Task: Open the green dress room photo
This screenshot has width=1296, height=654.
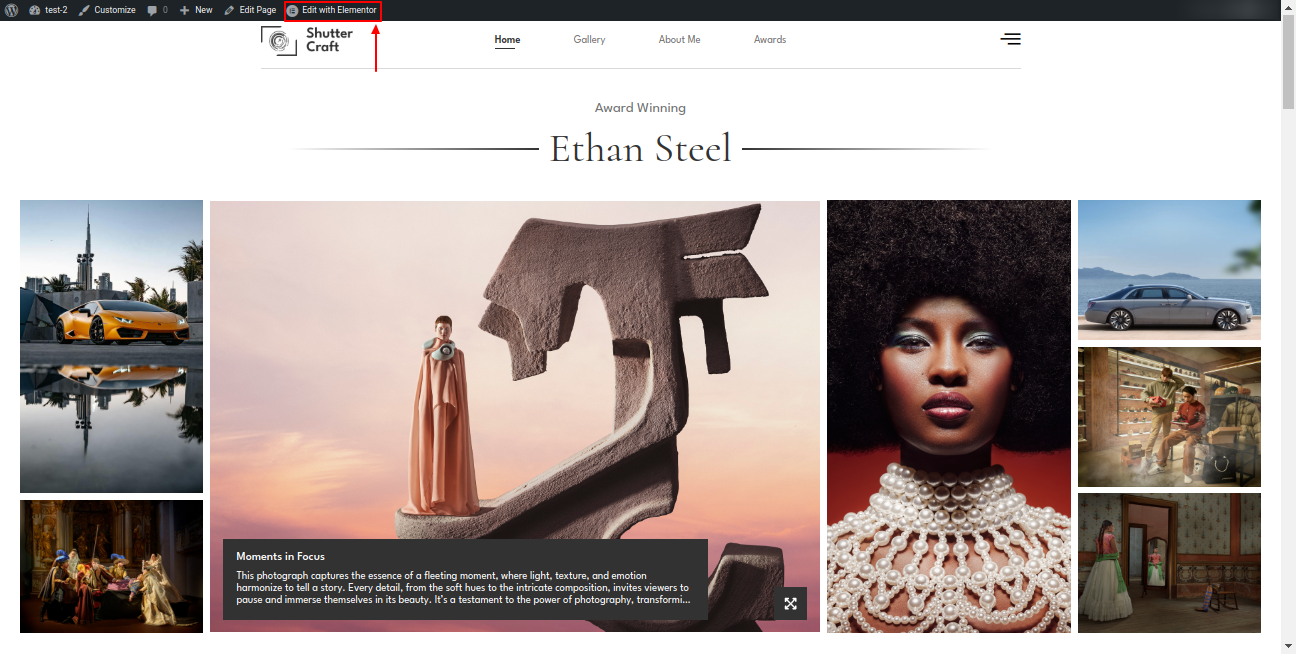Action: click(1169, 563)
